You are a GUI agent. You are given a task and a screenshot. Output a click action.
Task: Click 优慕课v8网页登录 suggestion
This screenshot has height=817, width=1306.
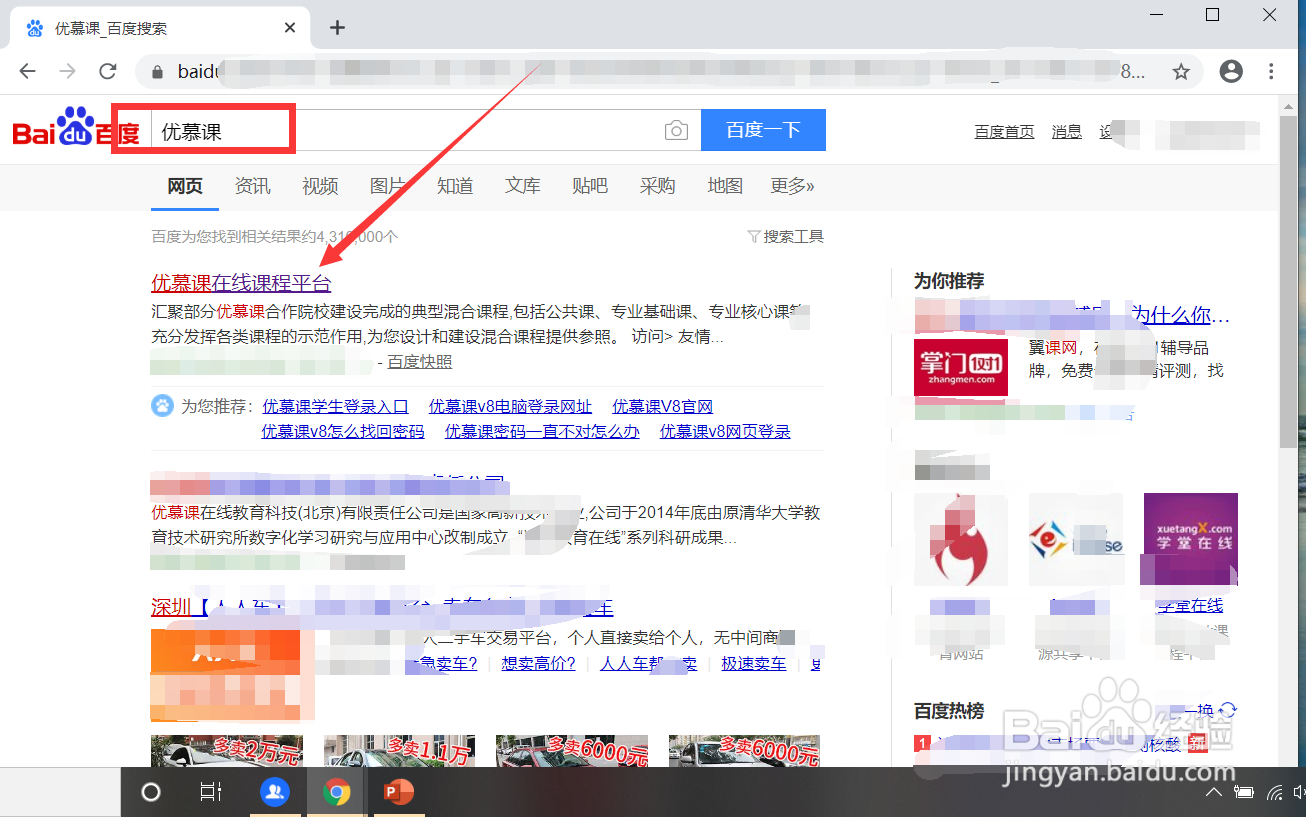[725, 432]
